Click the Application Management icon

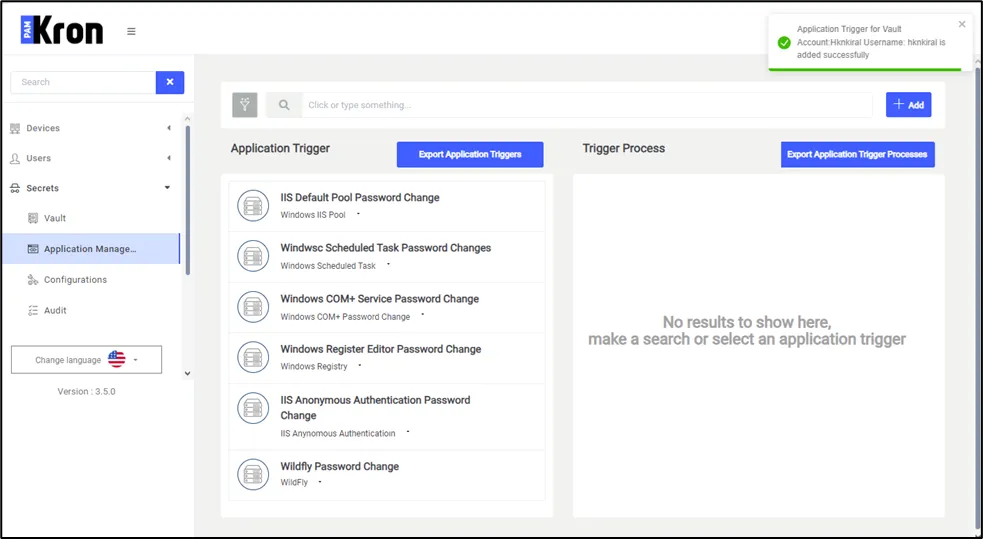[x=33, y=249]
